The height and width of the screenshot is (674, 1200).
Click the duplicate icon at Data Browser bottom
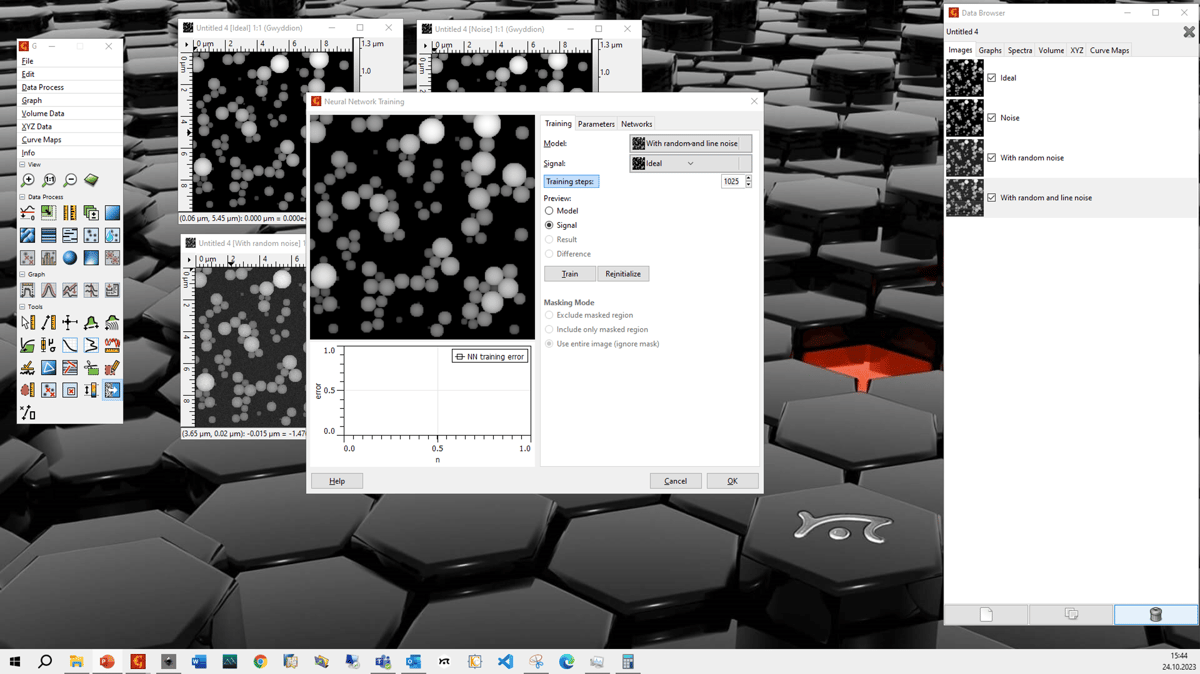pos(1071,614)
